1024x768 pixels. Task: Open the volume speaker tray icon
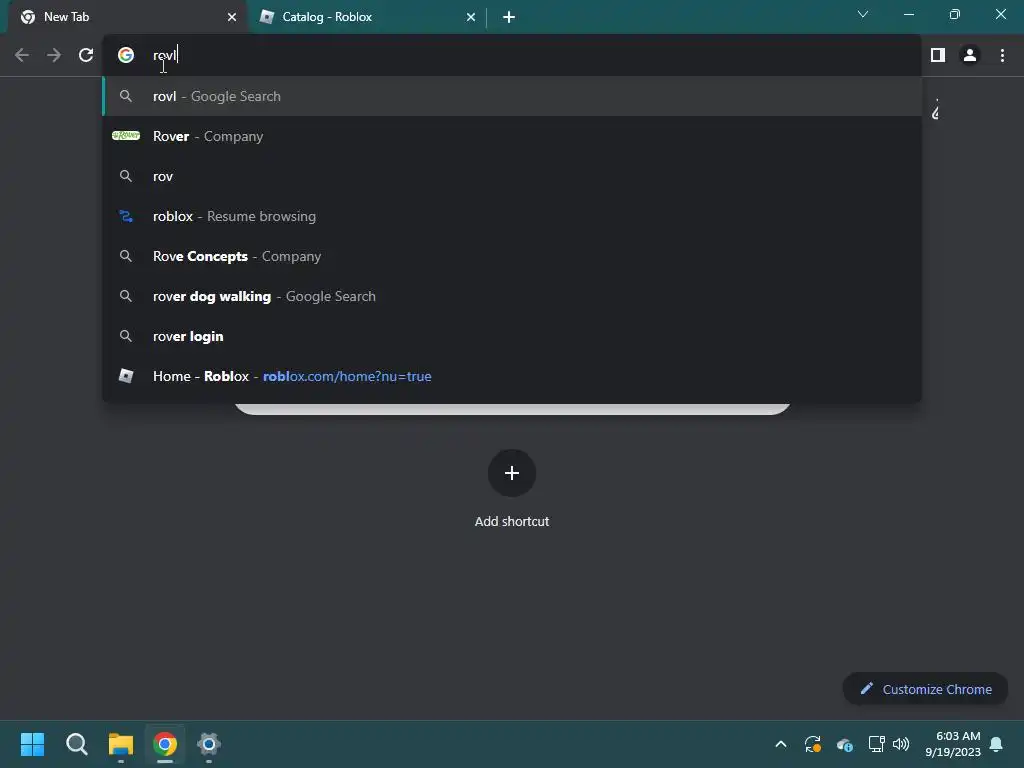coord(901,744)
